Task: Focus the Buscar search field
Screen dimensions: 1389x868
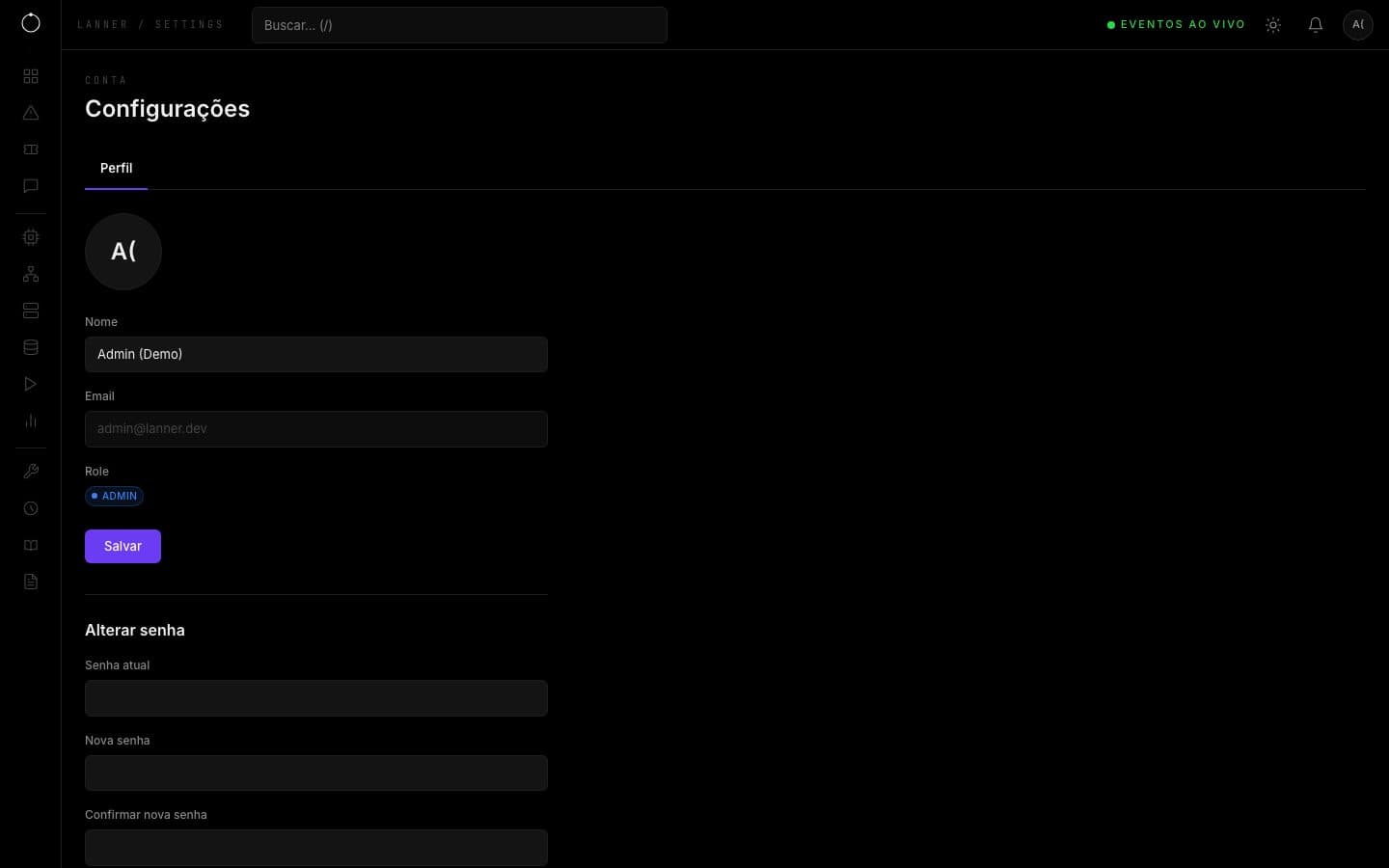Action: (x=459, y=25)
